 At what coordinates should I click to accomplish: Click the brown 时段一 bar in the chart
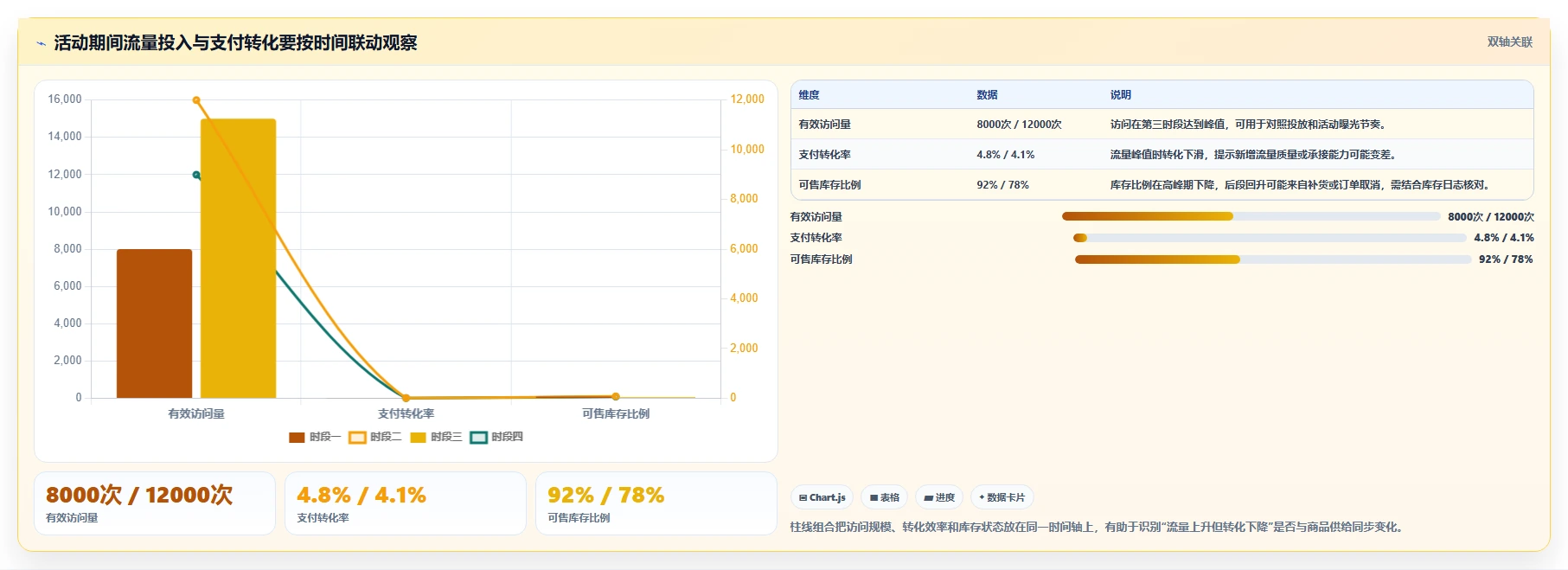pyautogui.click(x=154, y=323)
